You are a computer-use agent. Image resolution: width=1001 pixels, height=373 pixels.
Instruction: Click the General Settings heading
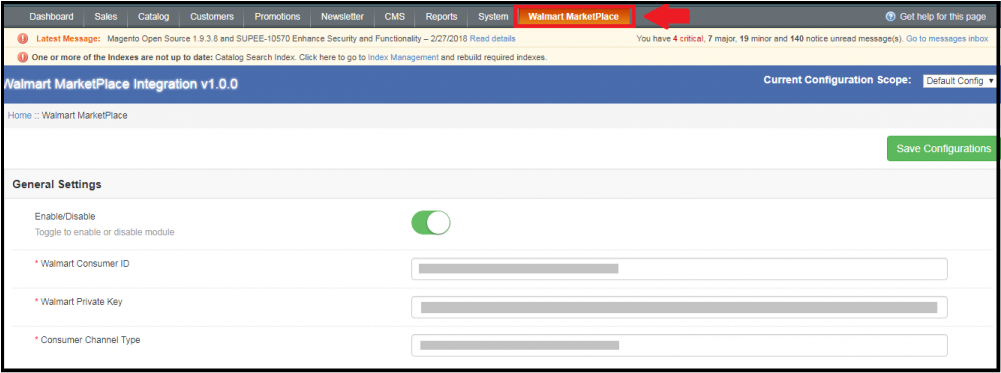pos(57,184)
